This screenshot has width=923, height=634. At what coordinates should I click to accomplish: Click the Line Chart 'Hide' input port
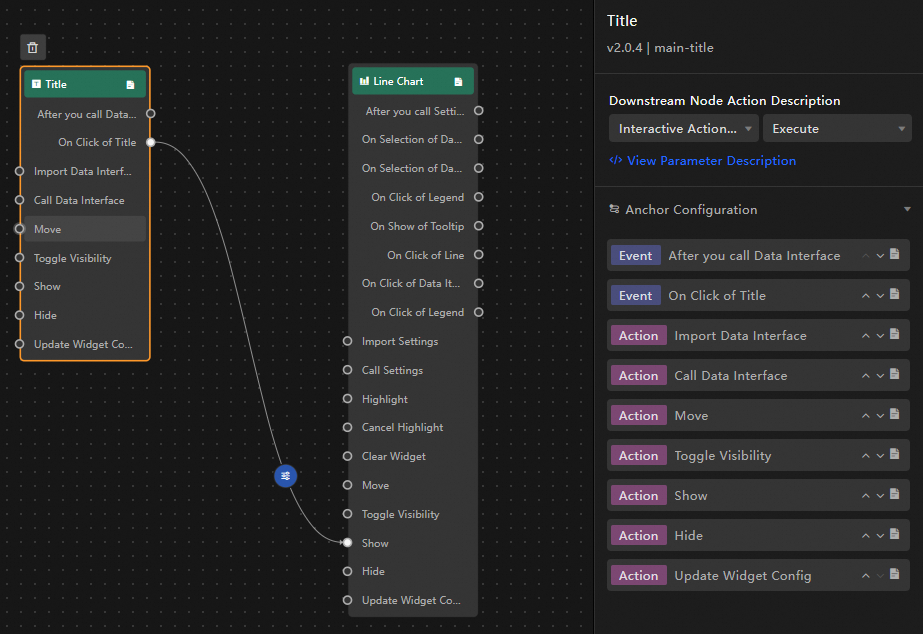coord(348,571)
